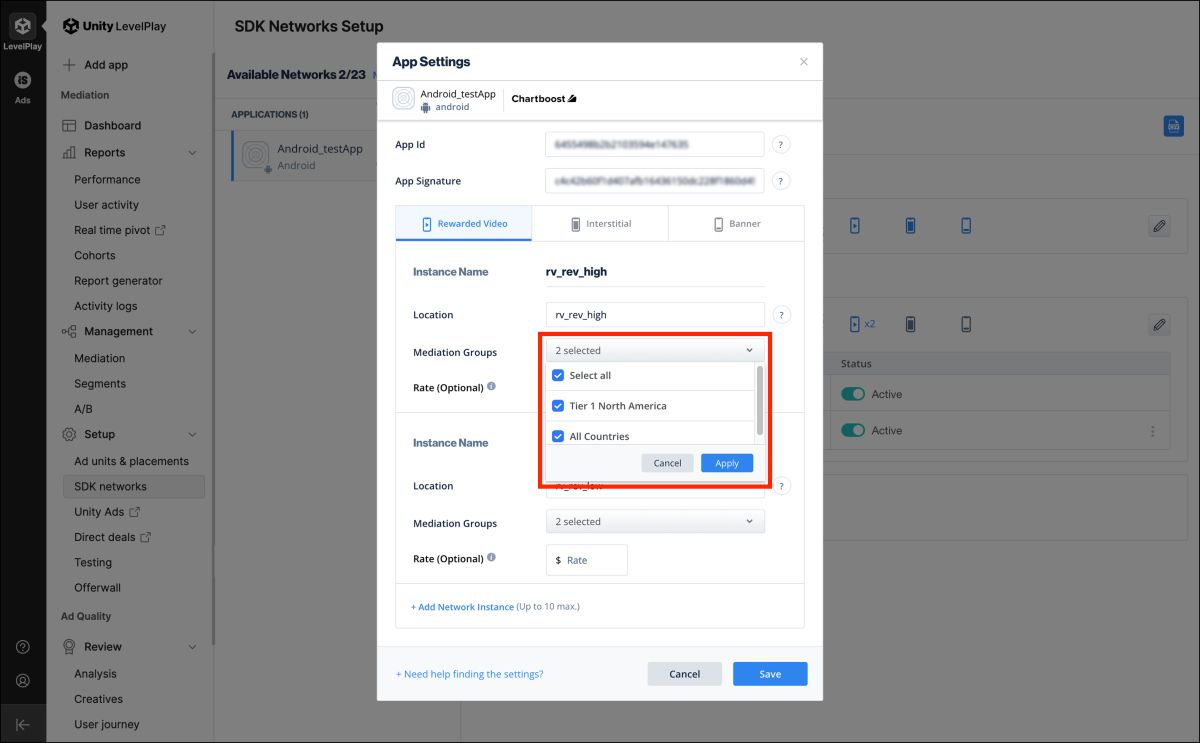The image size is (1200, 743).
Task: Toggle the second Active status switch
Action: (x=853, y=431)
